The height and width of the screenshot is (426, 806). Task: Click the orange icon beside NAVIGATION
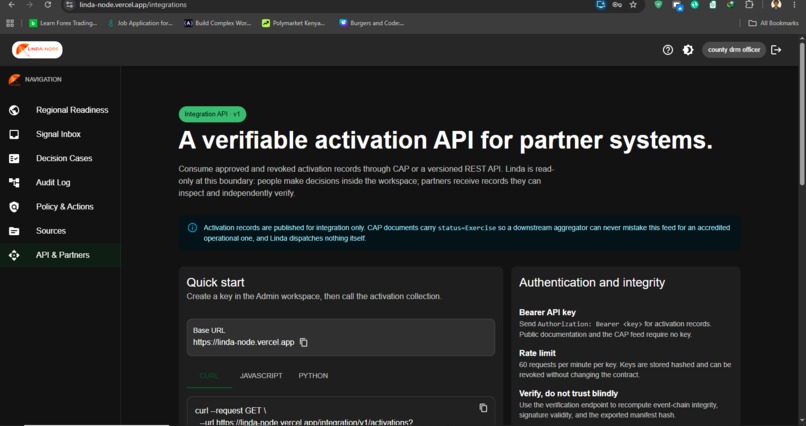click(14, 80)
